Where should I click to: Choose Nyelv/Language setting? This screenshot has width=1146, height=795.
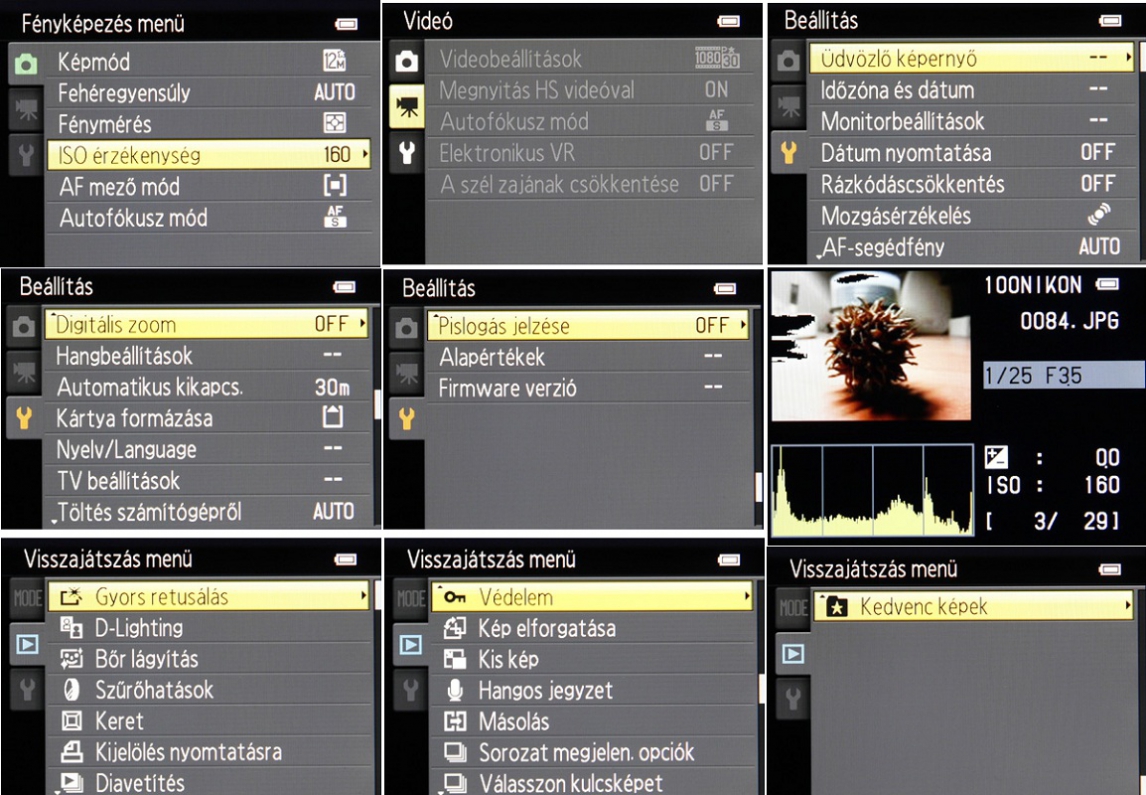click(126, 450)
